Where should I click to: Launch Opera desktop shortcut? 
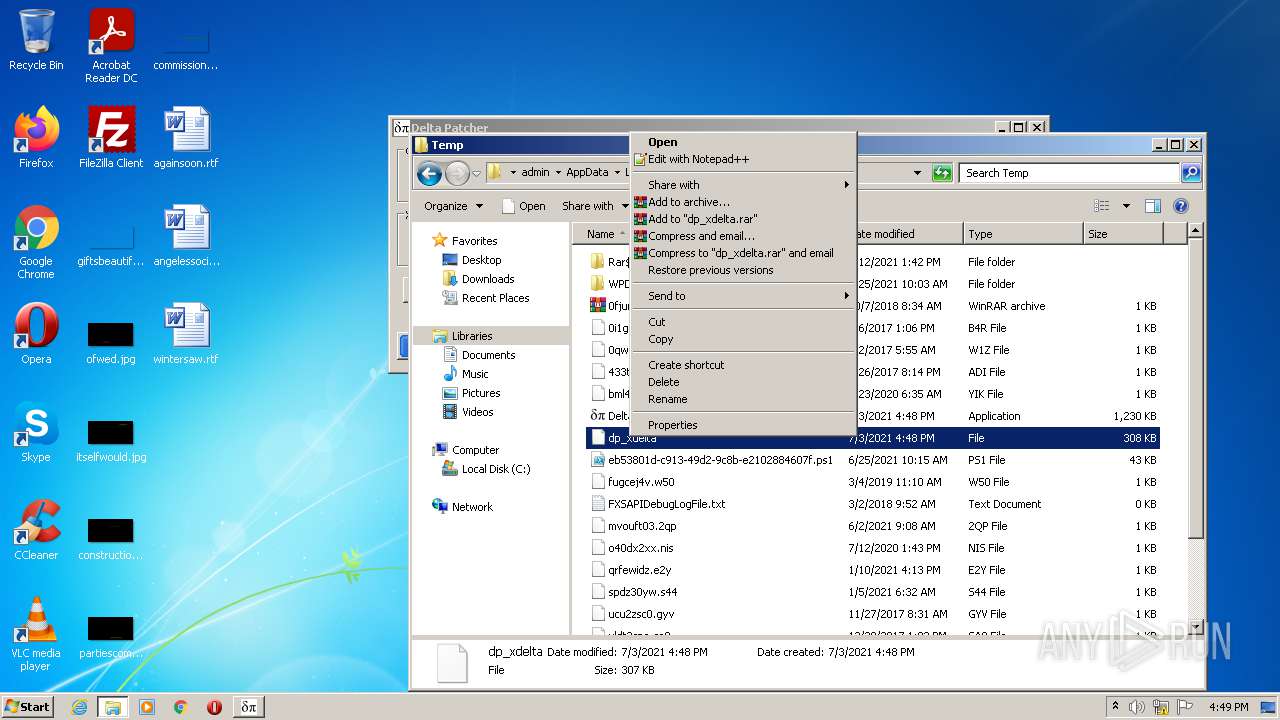(x=36, y=334)
